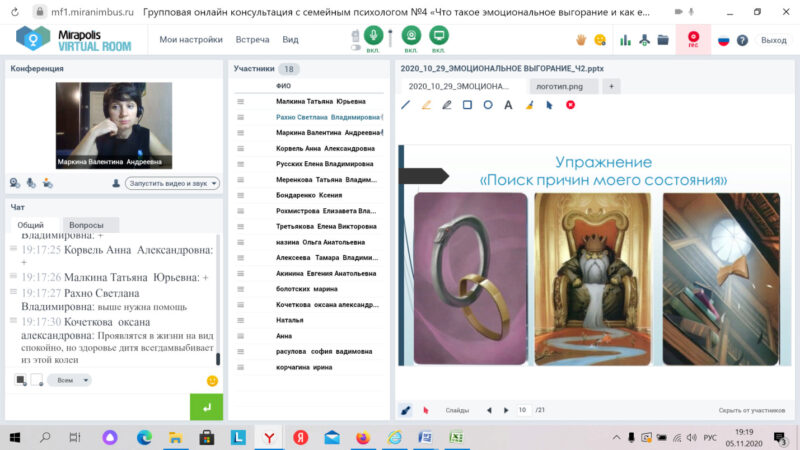The height and width of the screenshot is (450, 800).
Task: Open the emoji status icon in the top toolbar
Action: [600, 40]
